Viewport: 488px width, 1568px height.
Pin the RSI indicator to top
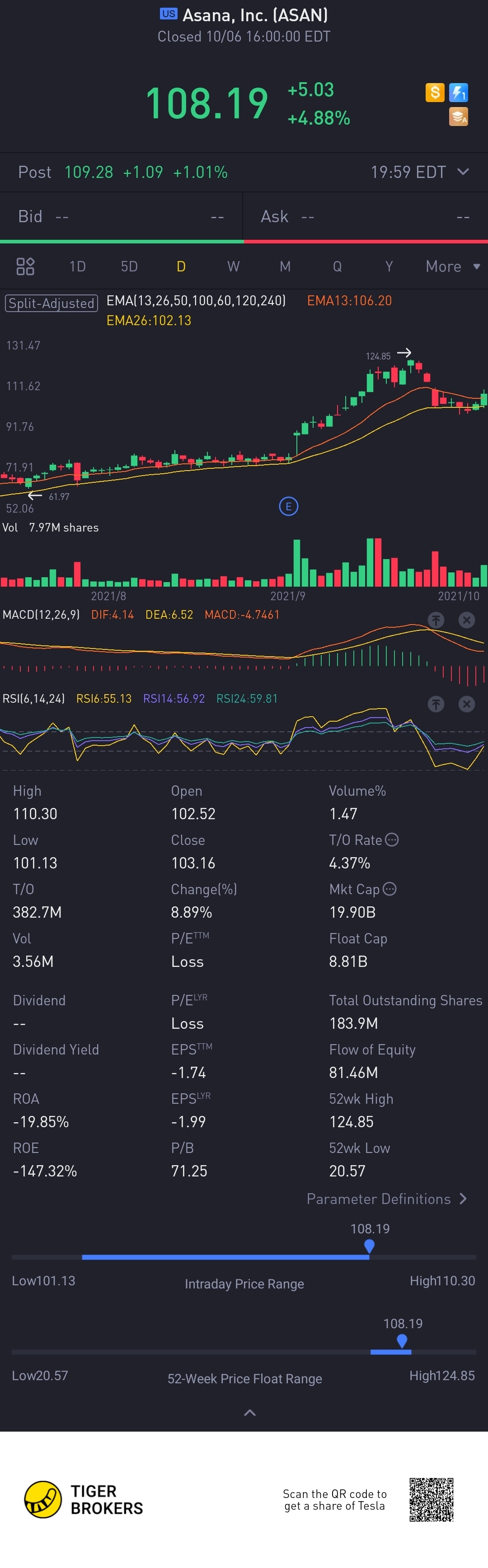(436, 704)
